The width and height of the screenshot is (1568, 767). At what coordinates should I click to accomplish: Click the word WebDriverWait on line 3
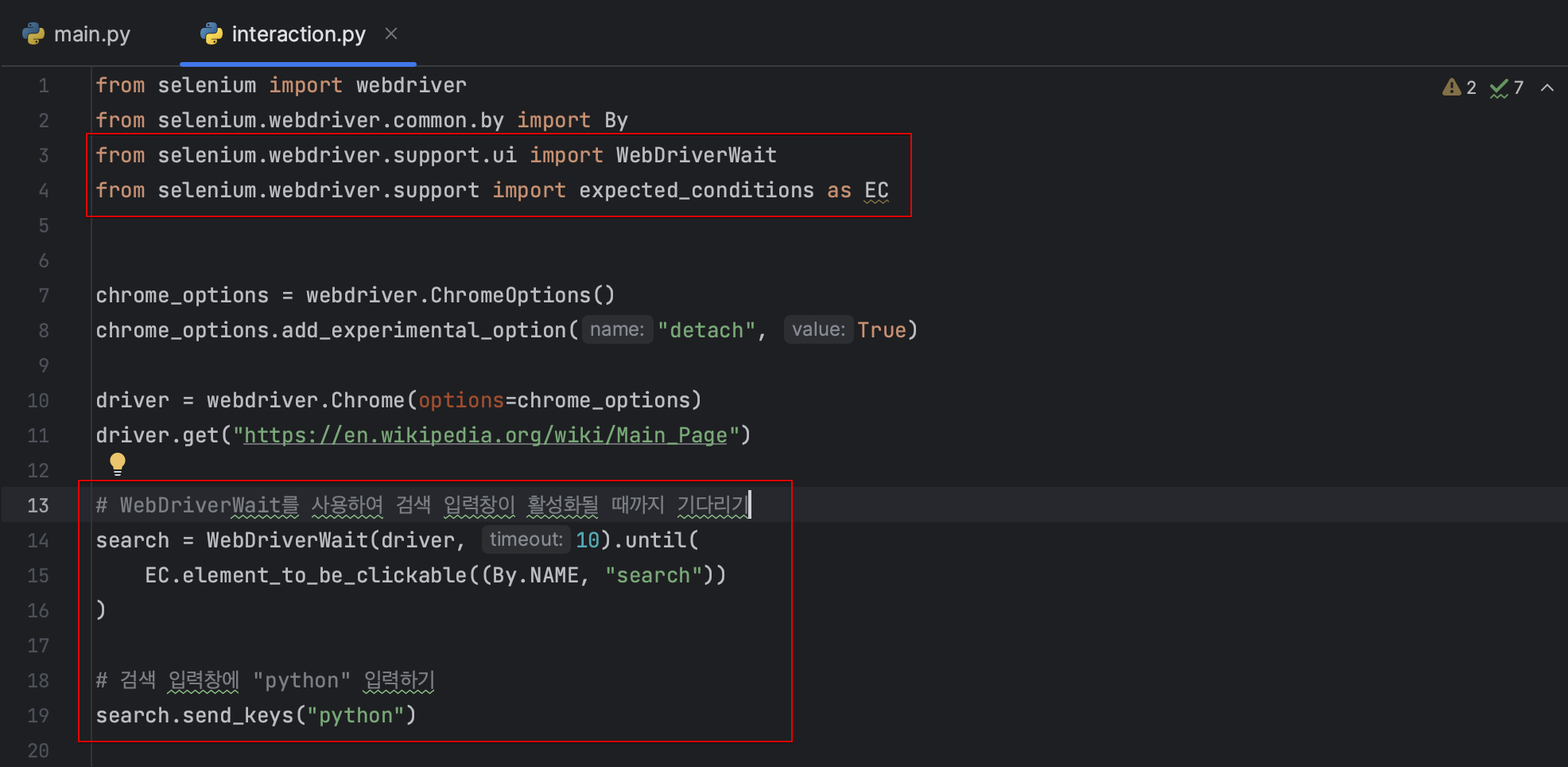(x=697, y=155)
